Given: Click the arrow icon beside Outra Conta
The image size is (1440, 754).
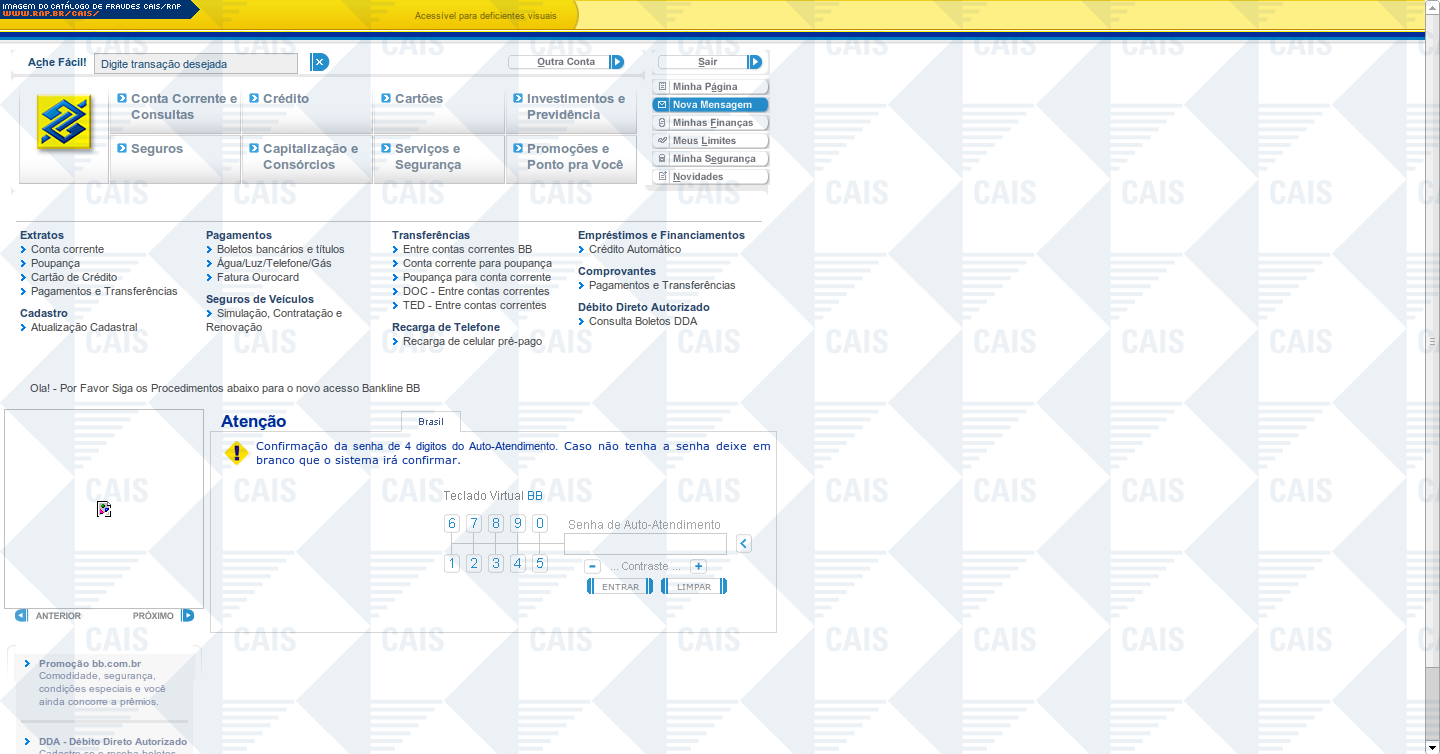Looking at the screenshot, I should tap(617, 62).
